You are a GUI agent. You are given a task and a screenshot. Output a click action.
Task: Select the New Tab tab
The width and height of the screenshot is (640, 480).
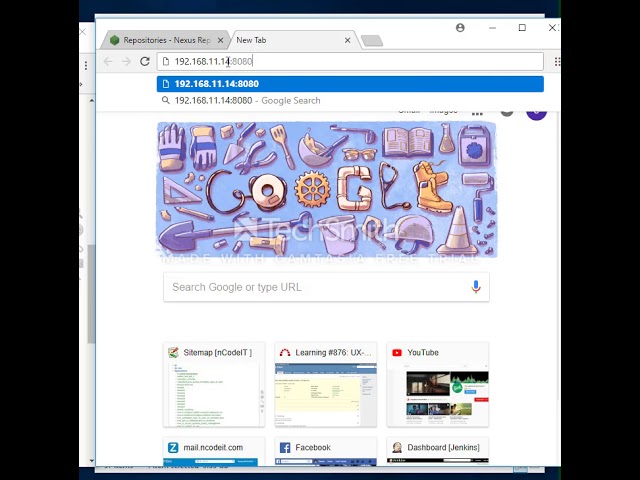click(x=294, y=40)
